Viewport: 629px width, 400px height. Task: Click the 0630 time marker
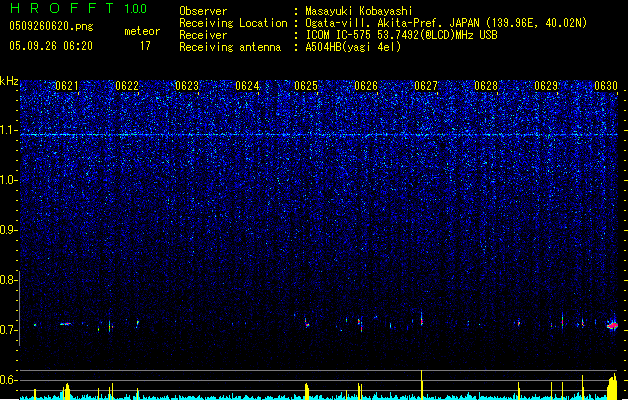(606, 86)
